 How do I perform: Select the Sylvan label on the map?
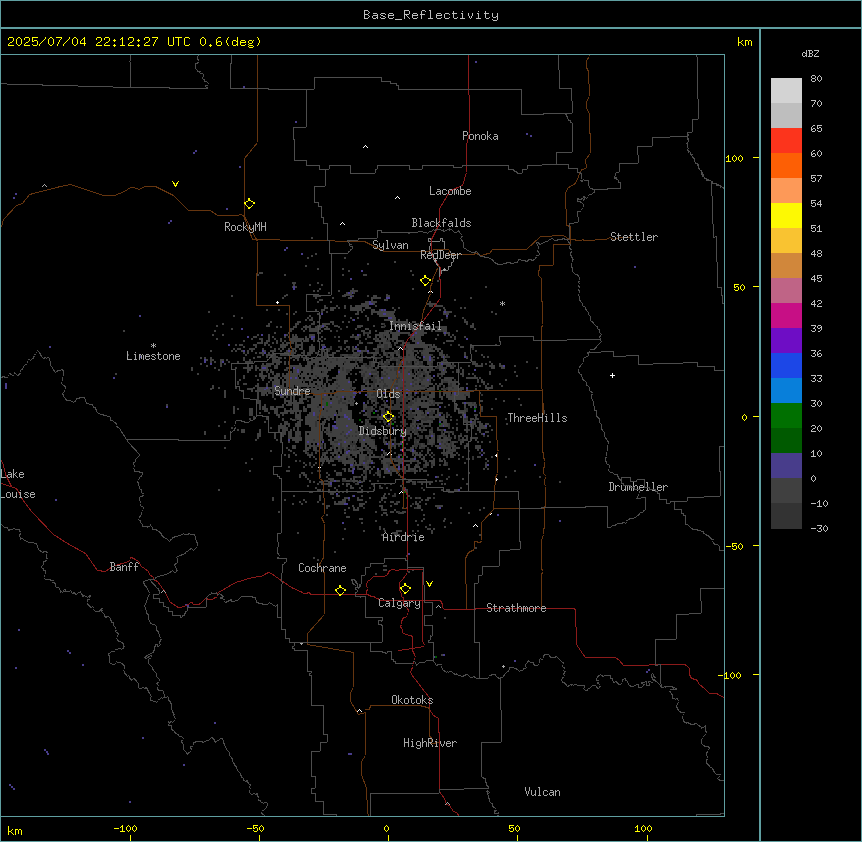click(390, 245)
